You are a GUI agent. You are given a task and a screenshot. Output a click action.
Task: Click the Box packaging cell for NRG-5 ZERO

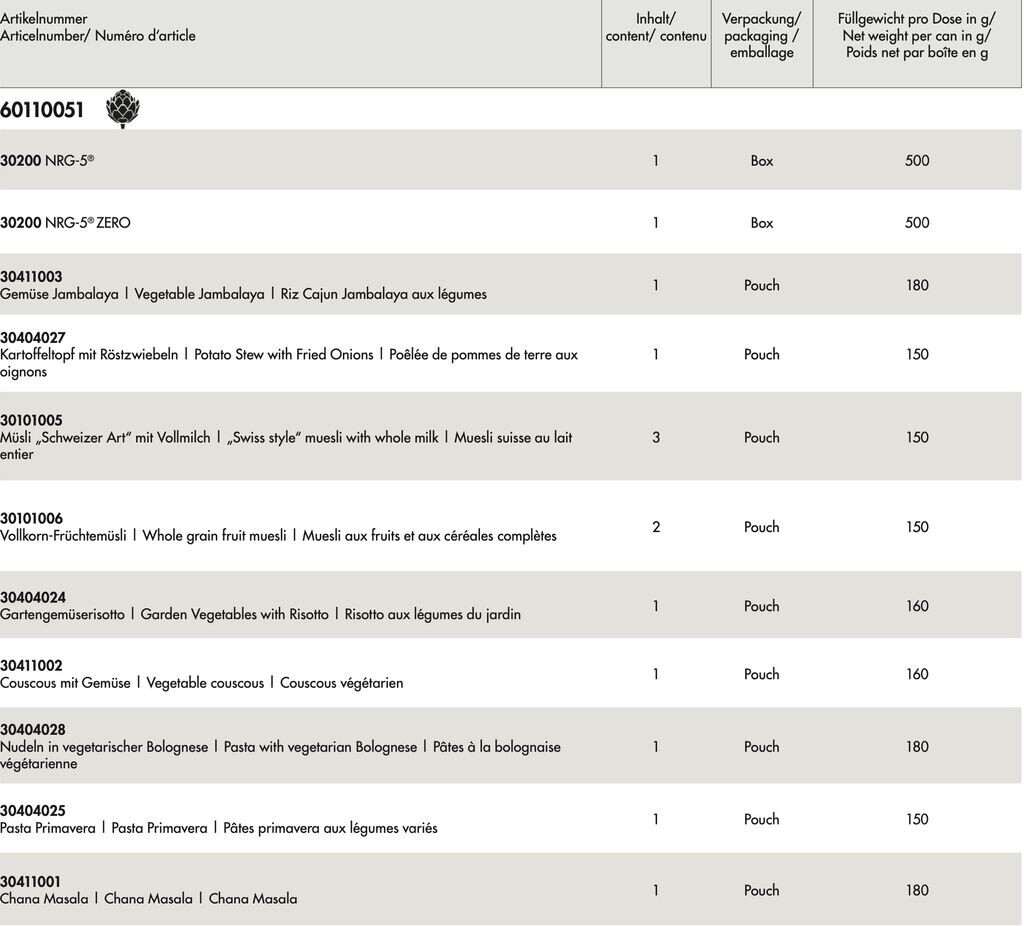[x=761, y=223]
